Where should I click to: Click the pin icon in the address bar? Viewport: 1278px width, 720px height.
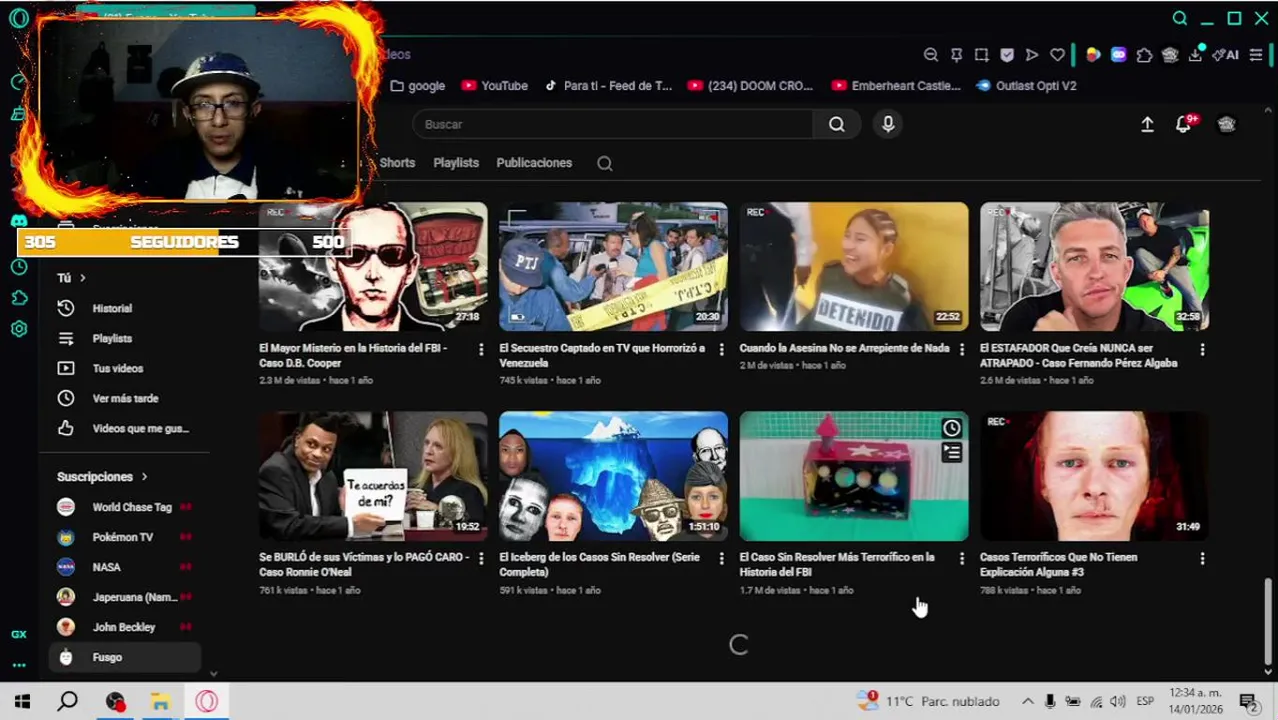[x=956, y=55]
